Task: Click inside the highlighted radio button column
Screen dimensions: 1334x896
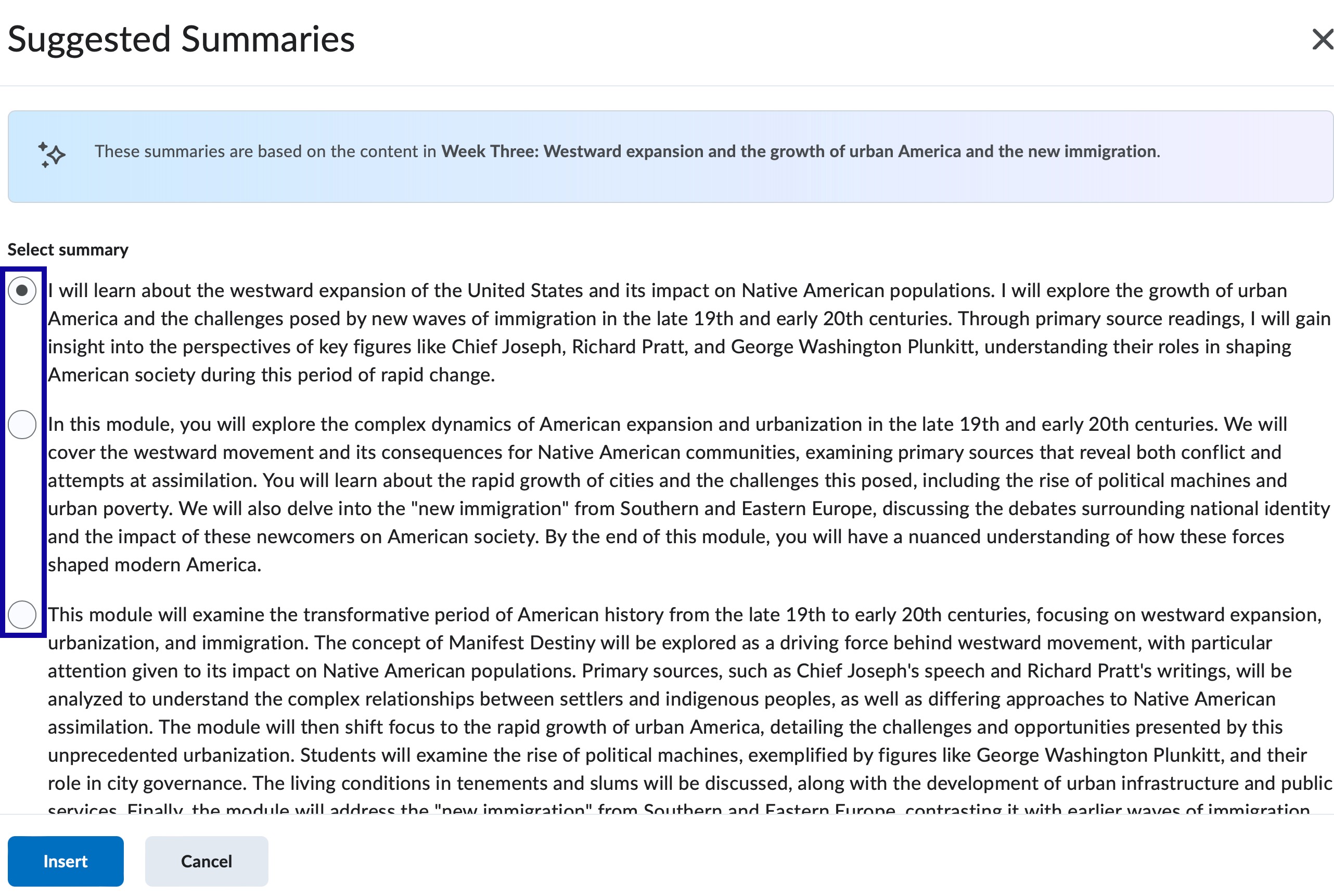Action: click(x=23, y=452)
